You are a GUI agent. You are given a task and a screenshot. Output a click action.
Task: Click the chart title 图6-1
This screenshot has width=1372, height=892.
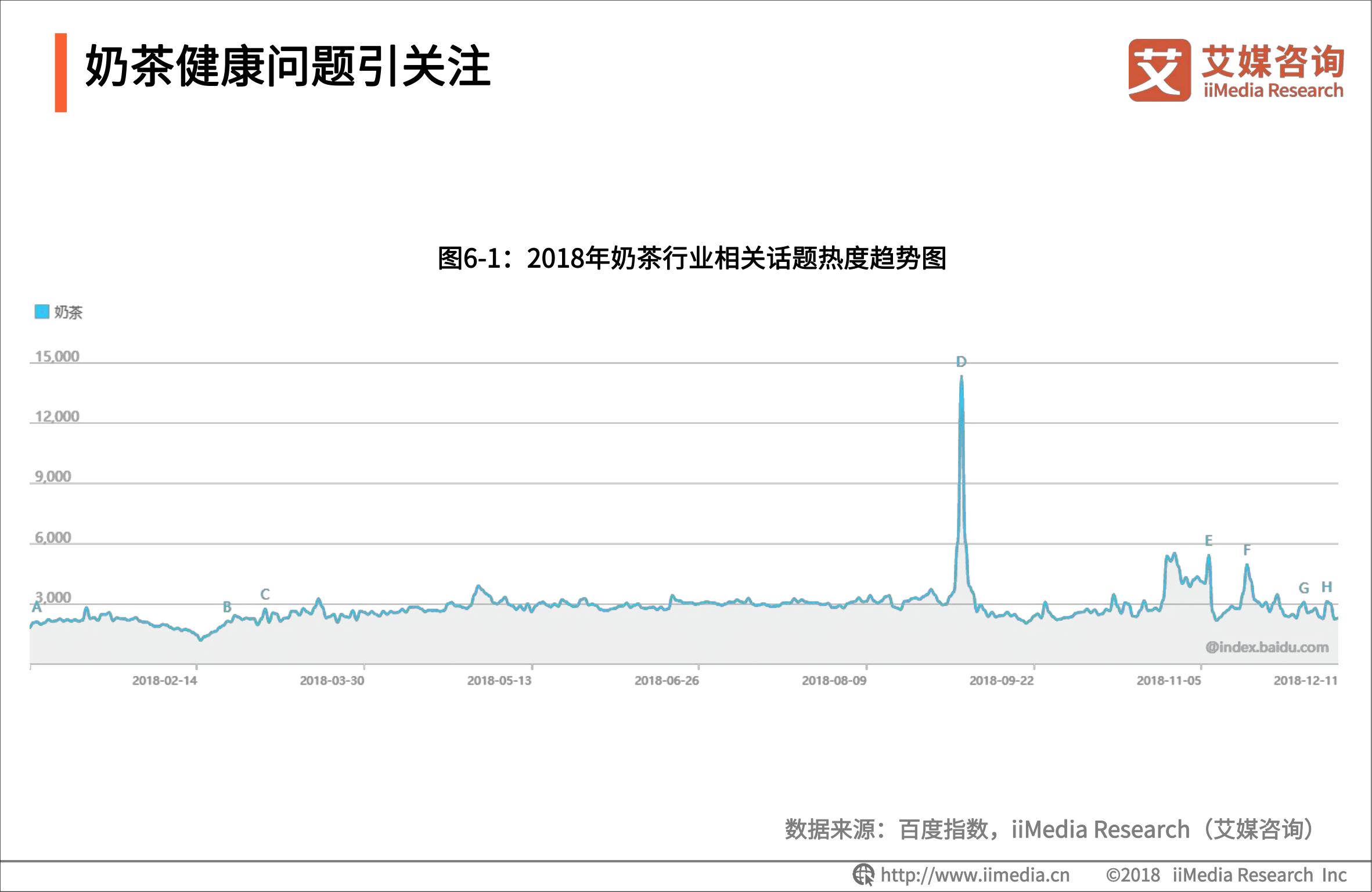click(x=692, y=258)
